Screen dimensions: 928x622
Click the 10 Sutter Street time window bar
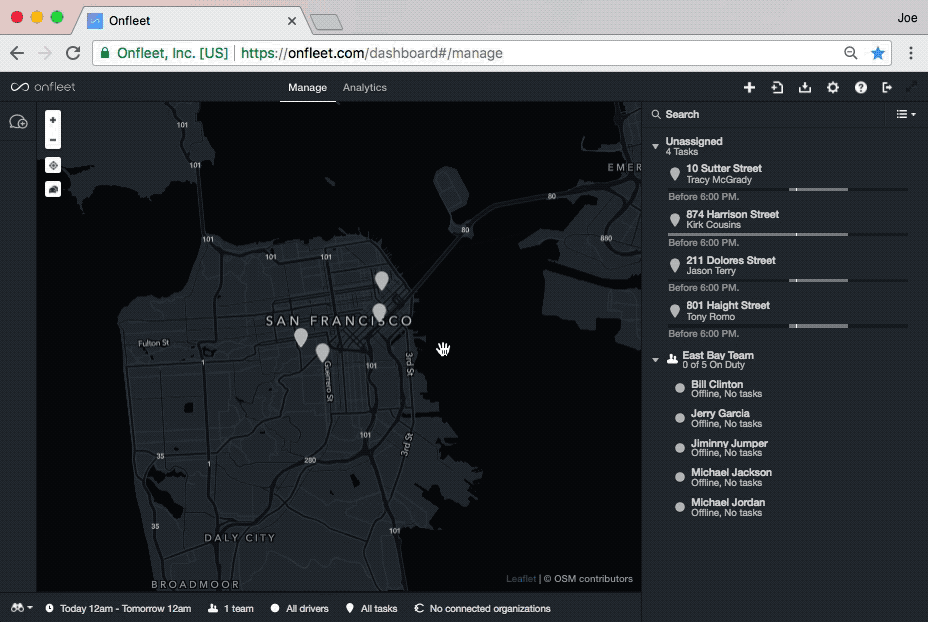[x=788, y=189]
